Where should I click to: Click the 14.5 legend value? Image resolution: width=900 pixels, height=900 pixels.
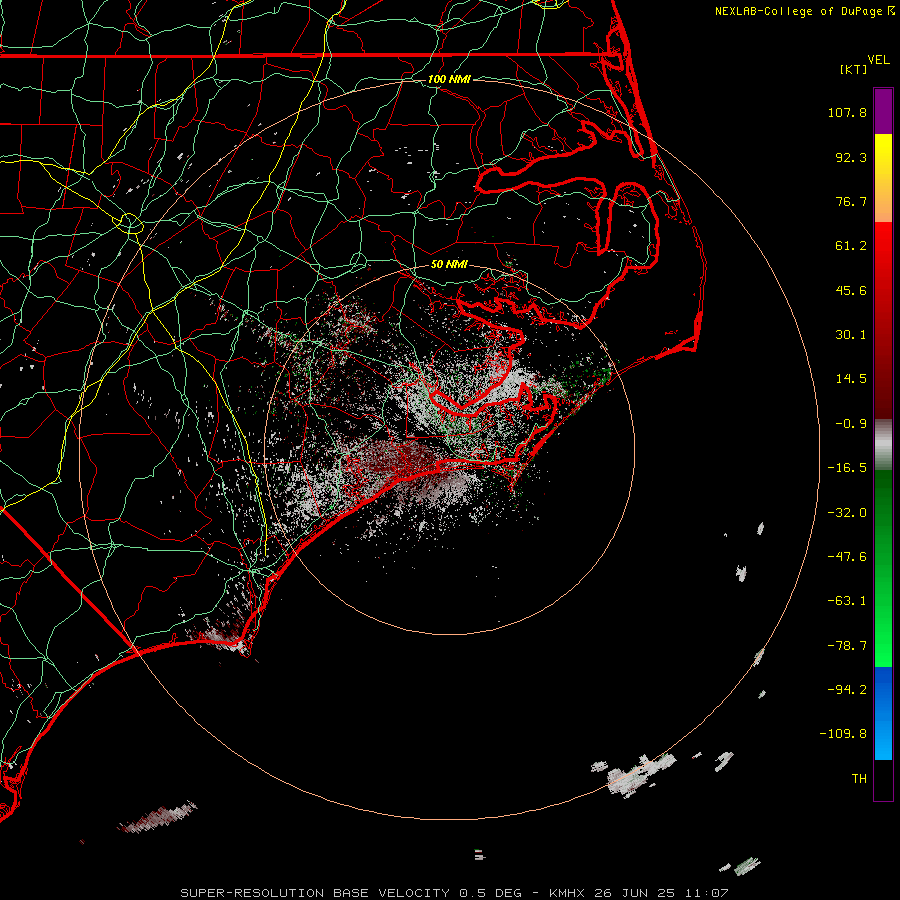click(851, 379)
